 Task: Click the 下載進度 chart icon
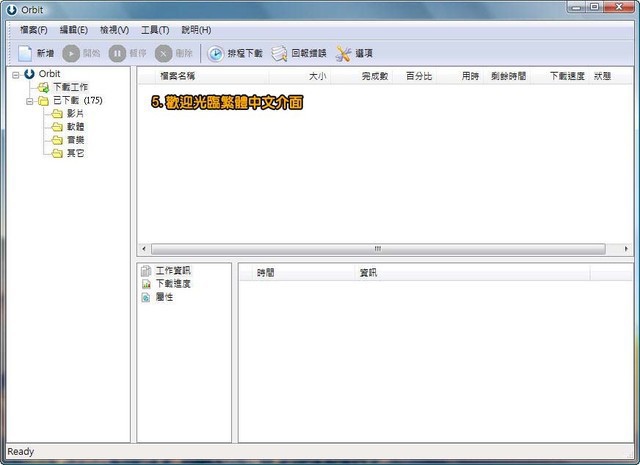[146, 284]
